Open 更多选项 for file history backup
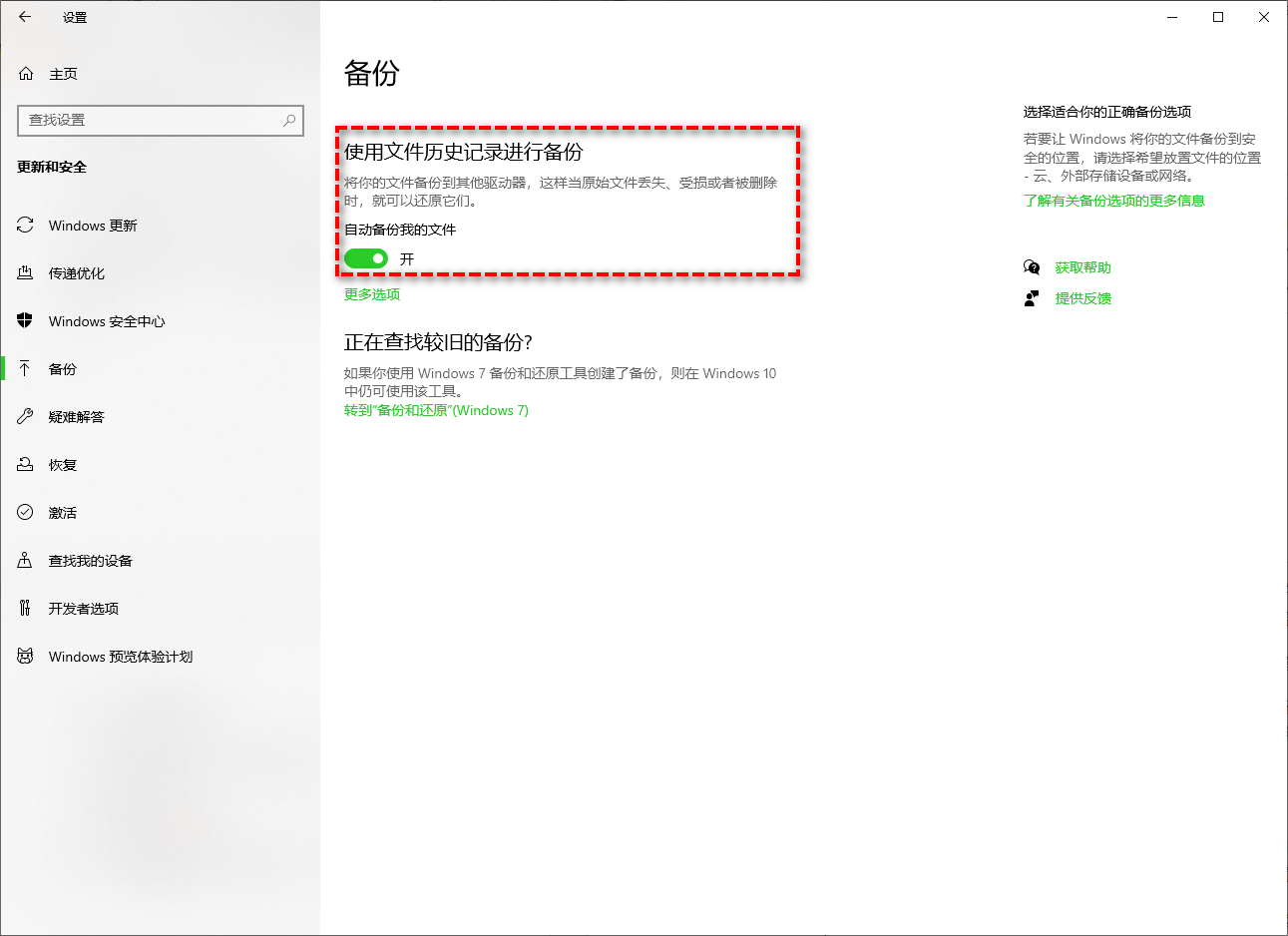 (x=371, y=294)
